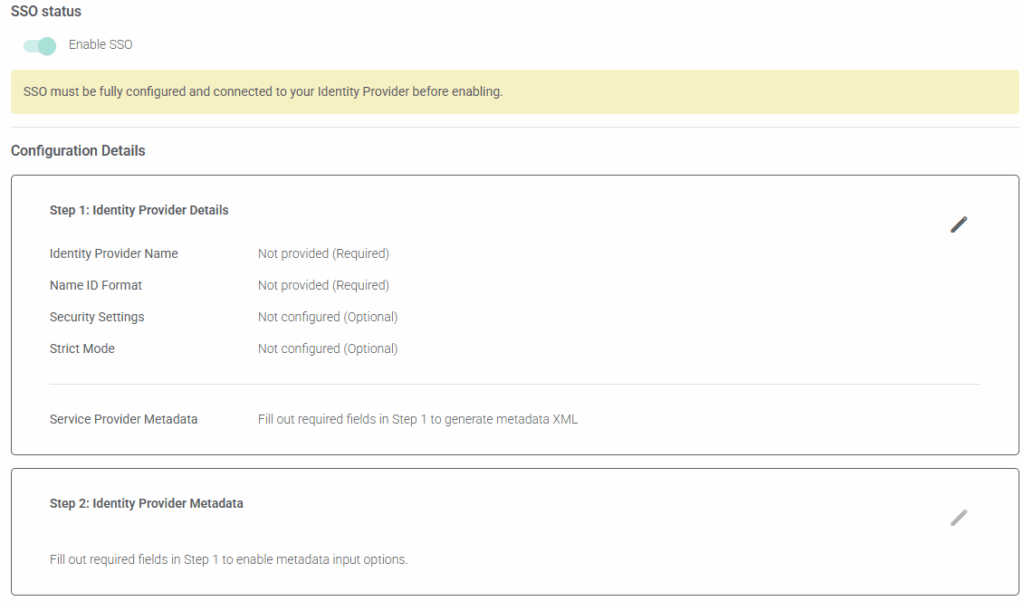The height and width of the screenshot is (601, 1024).
Task: Click the 'generate metadata XML' instruction text
Action: click(x=417, y=420)
